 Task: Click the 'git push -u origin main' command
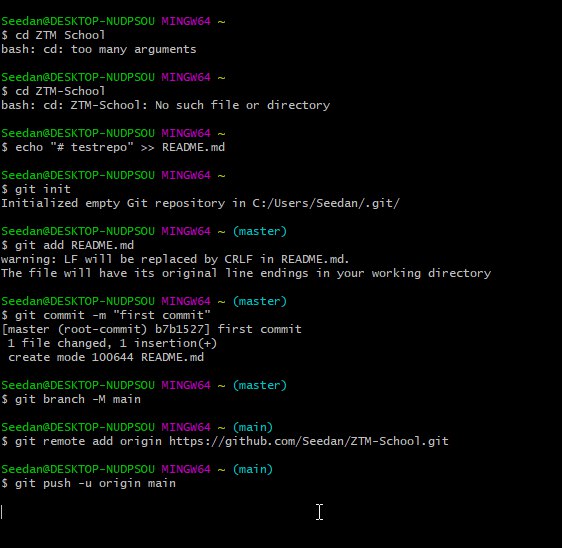pos(89,483)
